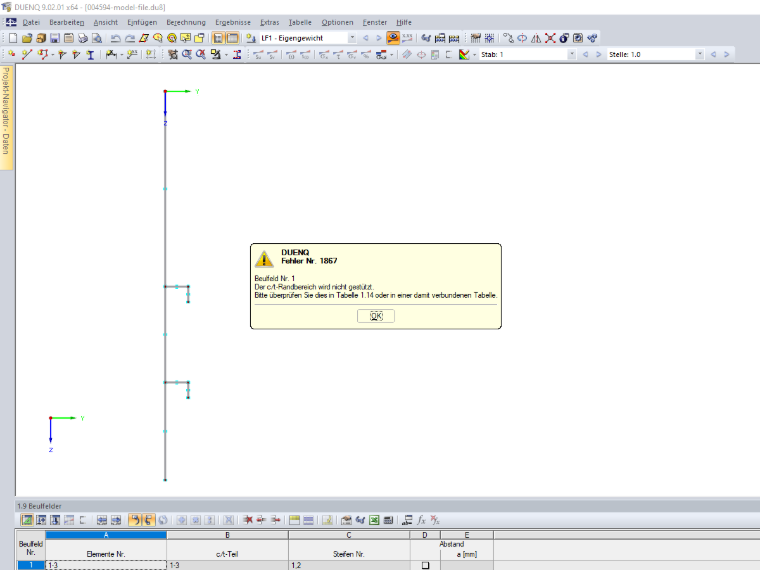This screenshot has width=760, height=570.
Task: Open the Einfügen menu
Action: (142, 22)
